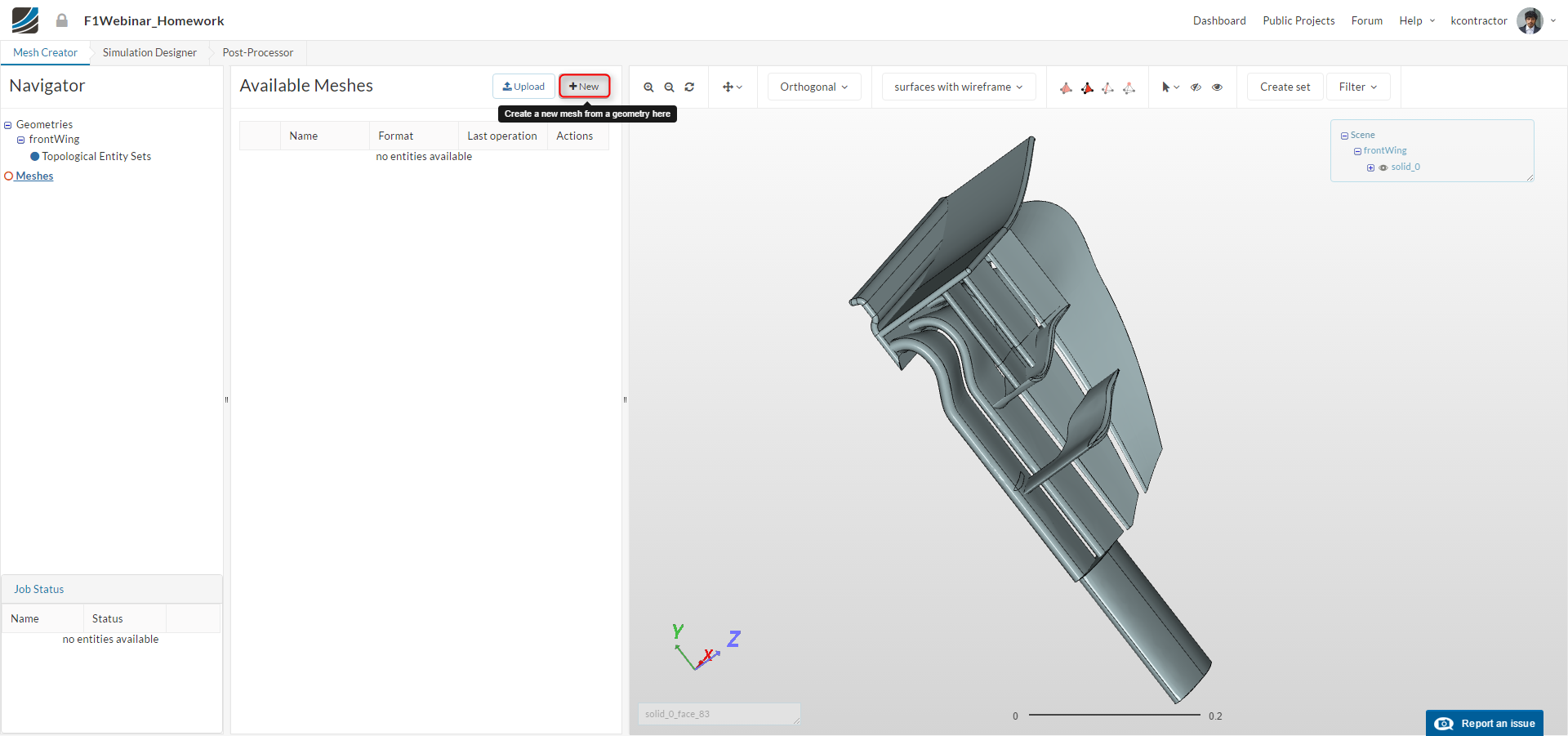This screenshot has height=736, width=1568.
Task: Click the zoom out magnifier icon
Action: (669, 87)
